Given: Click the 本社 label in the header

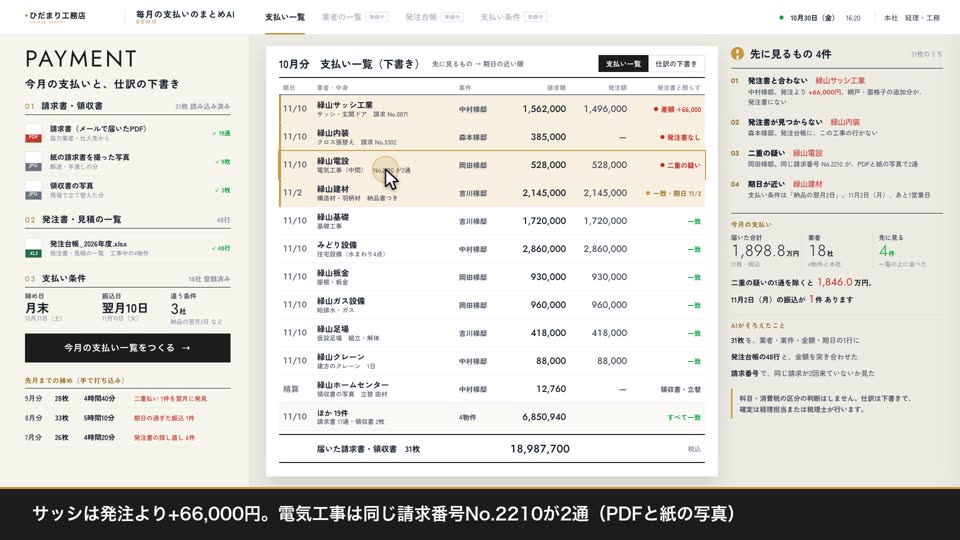Looking at the screenshot, I should (x=891, y=18).
